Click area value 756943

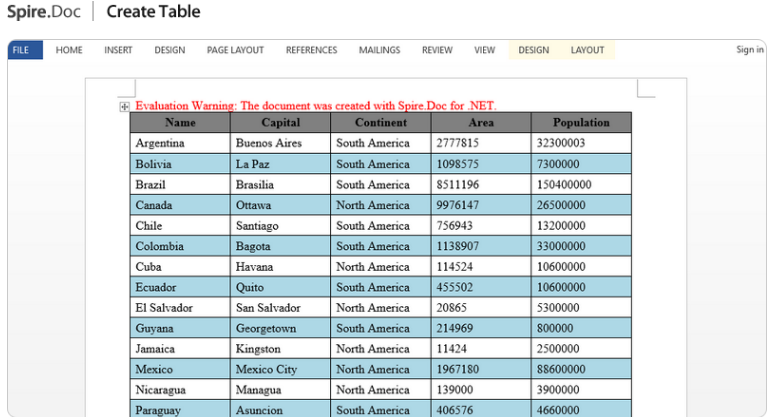(455, 225)
